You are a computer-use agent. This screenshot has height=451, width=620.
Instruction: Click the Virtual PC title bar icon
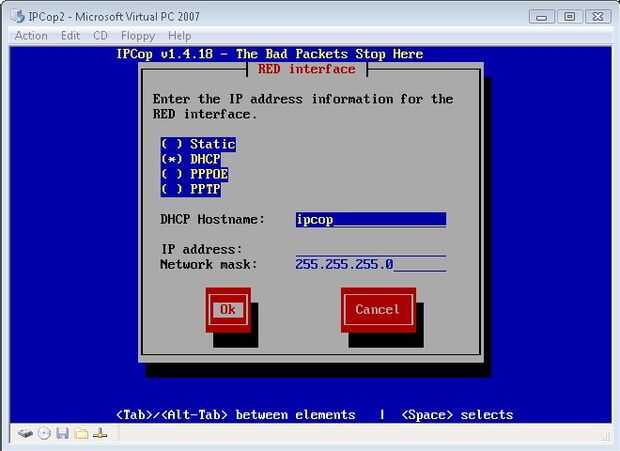pyautogui.click(x=18, y=16)
